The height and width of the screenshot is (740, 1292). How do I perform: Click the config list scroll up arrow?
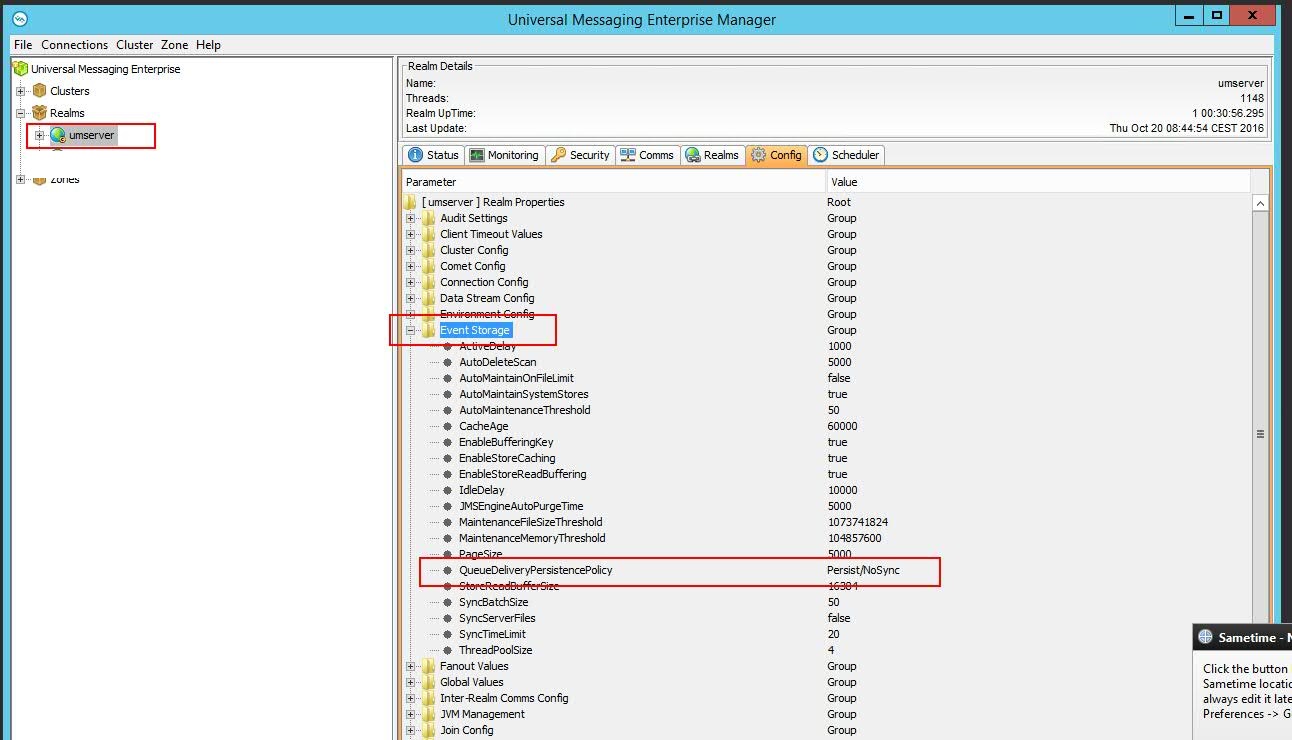(x=1260, y=203)
